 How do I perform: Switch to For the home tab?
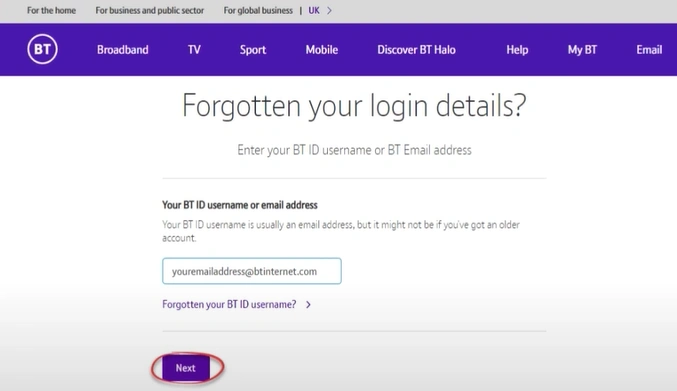click(51, 10)
